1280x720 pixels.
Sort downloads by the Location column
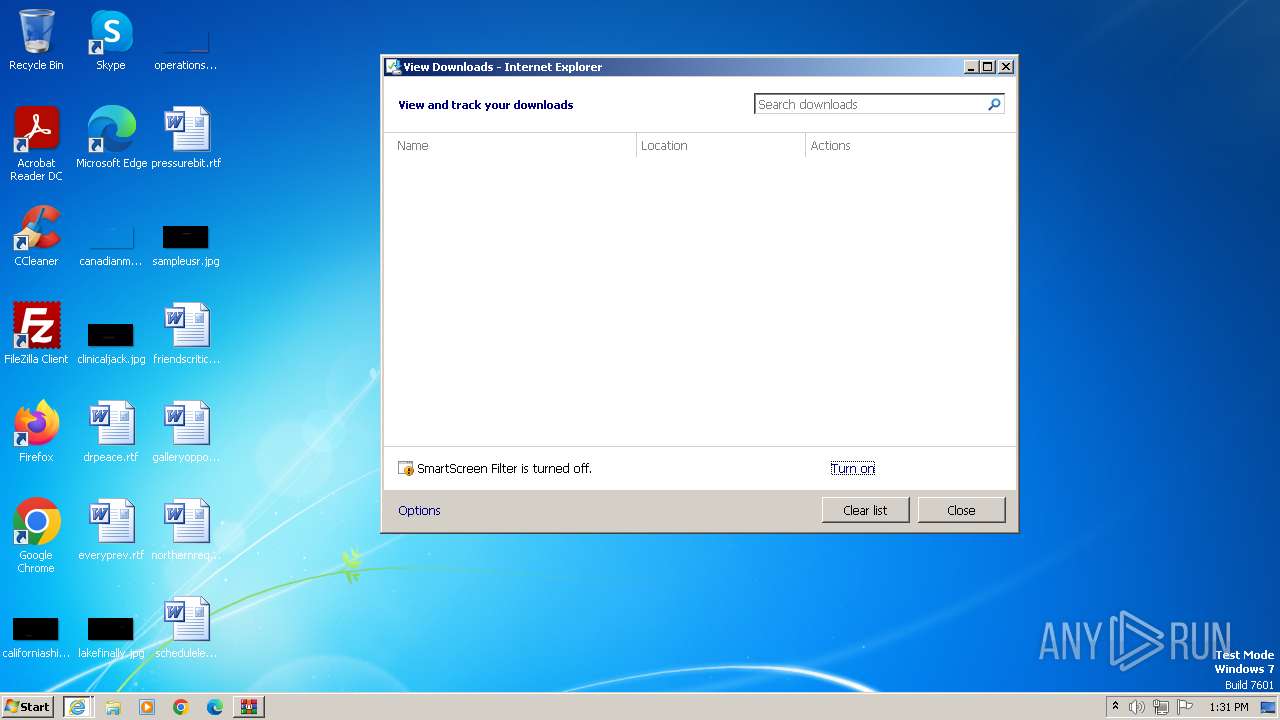(x=721, y=146)
